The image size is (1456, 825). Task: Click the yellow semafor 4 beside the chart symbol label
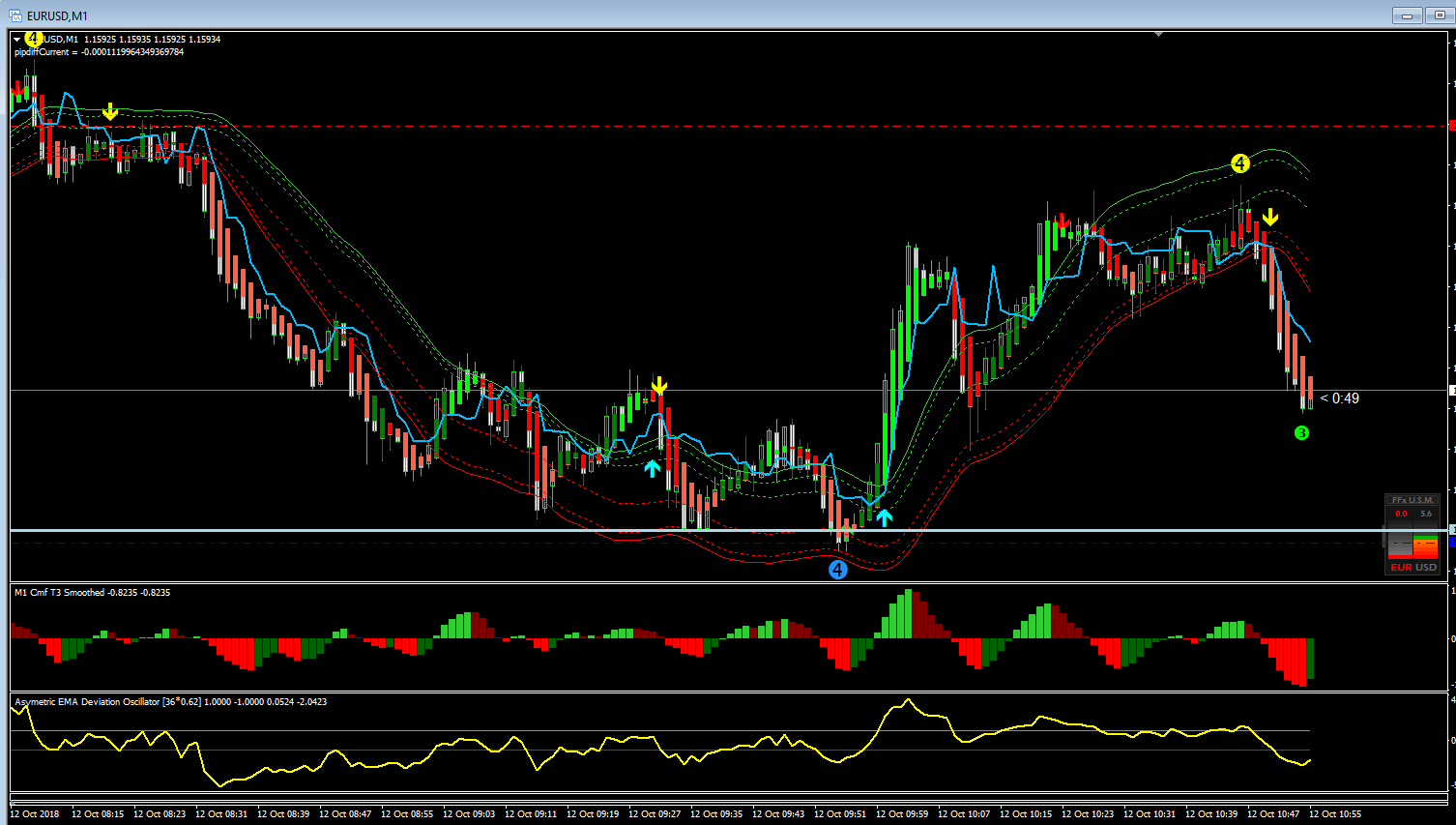[x=34, y=38]
